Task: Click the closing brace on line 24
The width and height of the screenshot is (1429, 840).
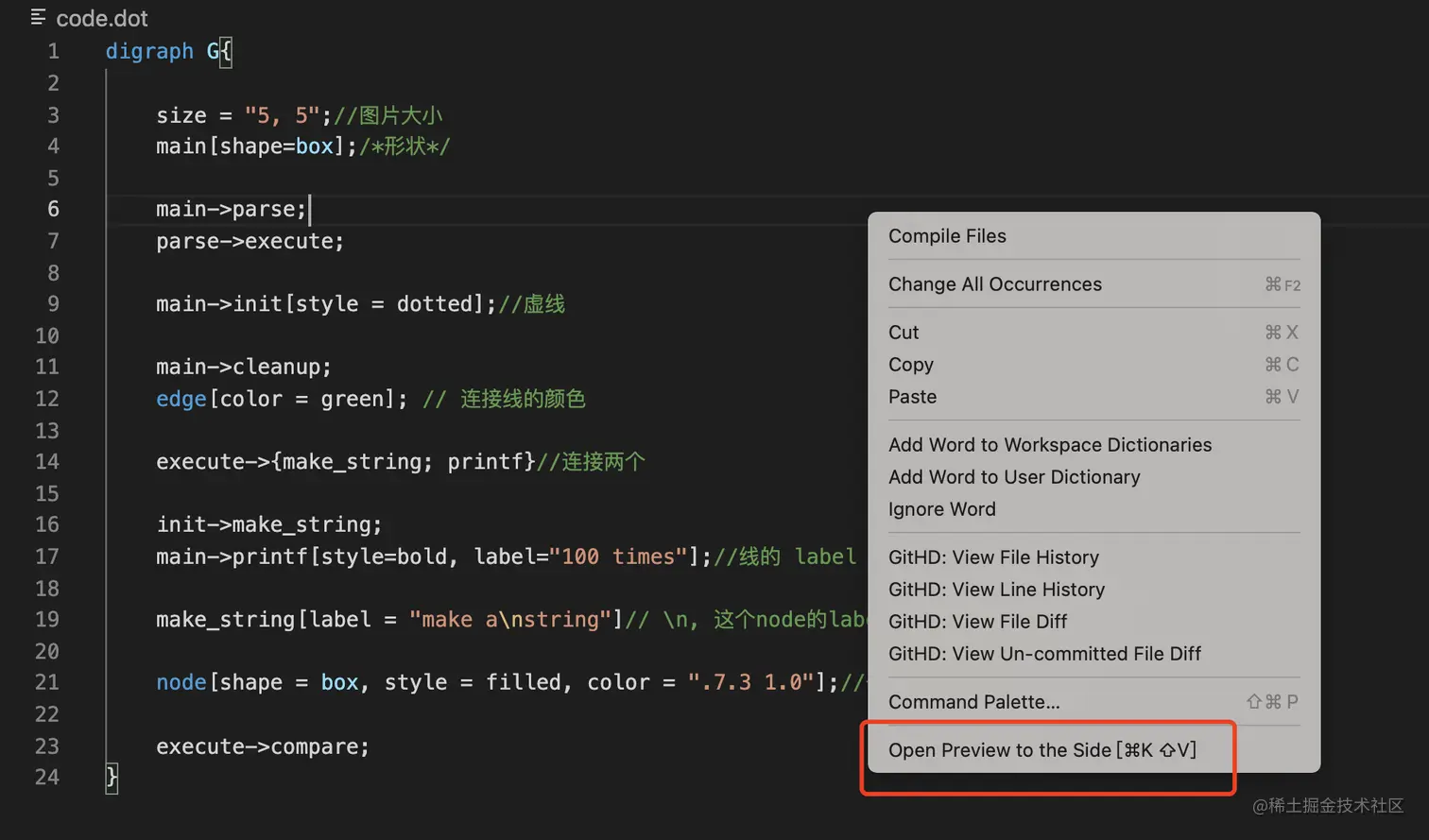Action: click(112, 778)
